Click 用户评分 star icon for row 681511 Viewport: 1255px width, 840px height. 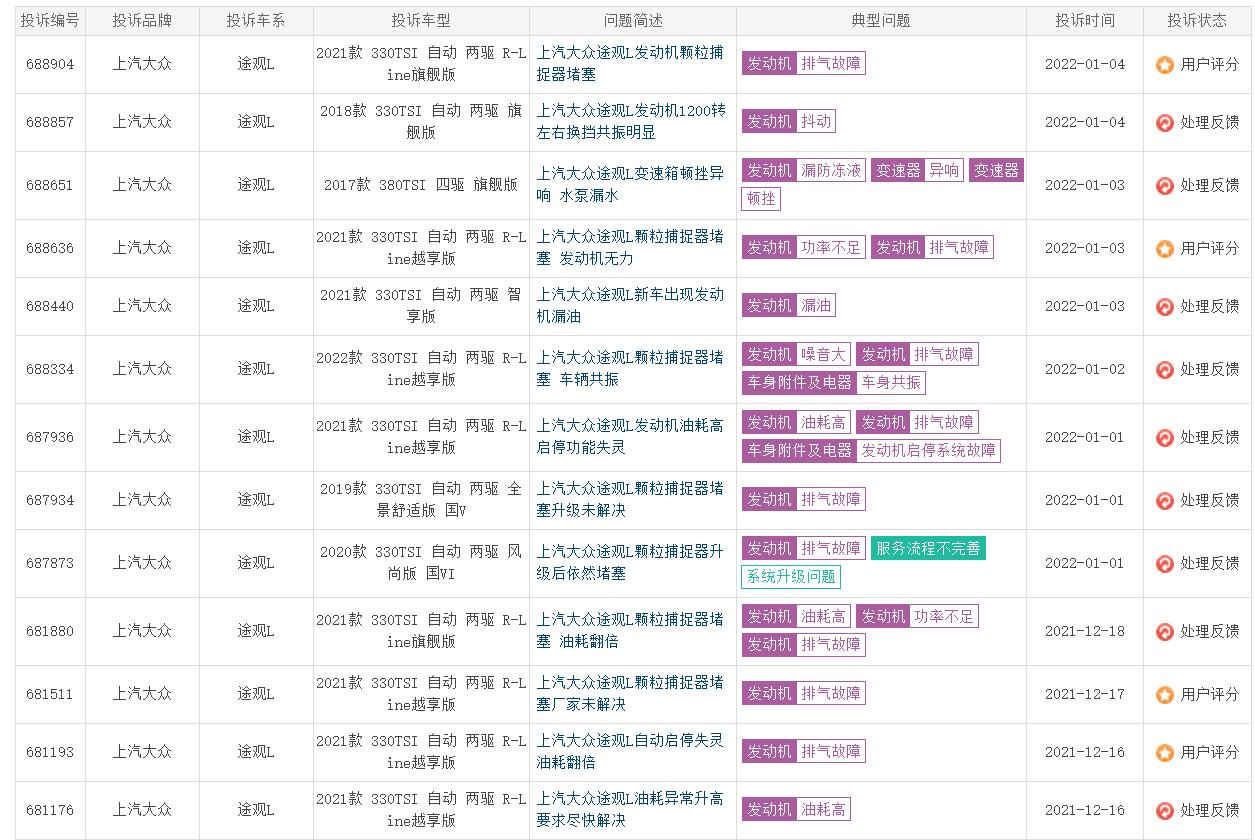tap(1164, 694)
